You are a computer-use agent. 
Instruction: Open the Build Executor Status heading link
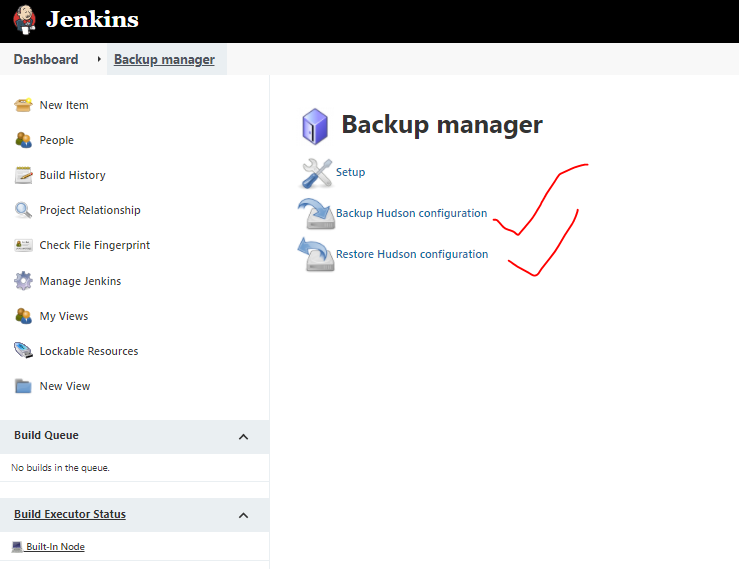(70, 514)
